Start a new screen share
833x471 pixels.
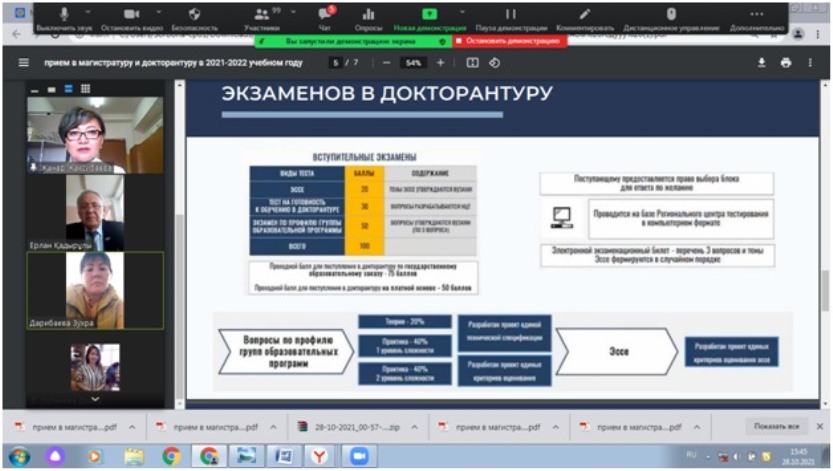click(x=429, y=15)
